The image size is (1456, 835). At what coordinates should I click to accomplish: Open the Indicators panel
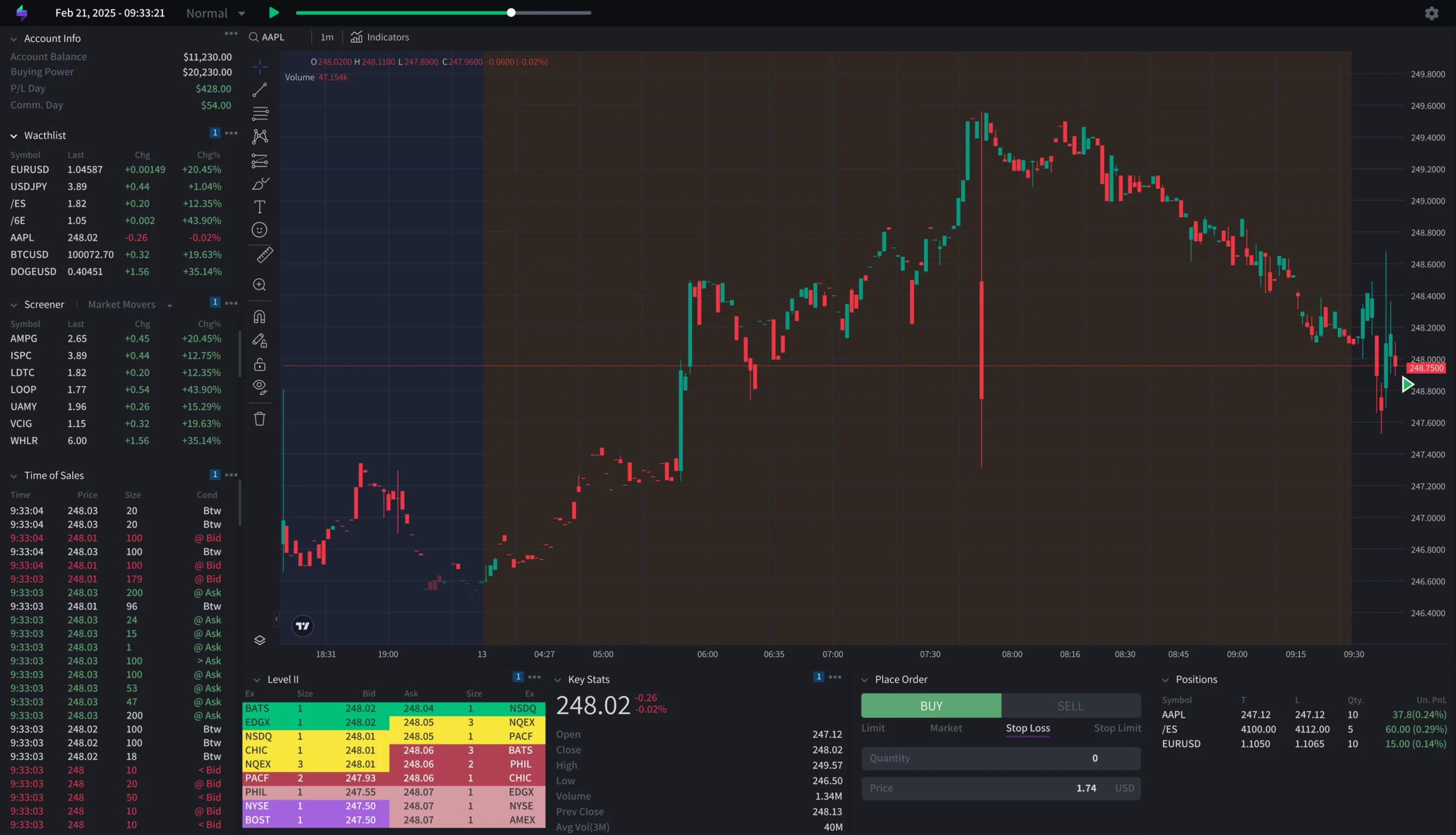tap(379, 37)
